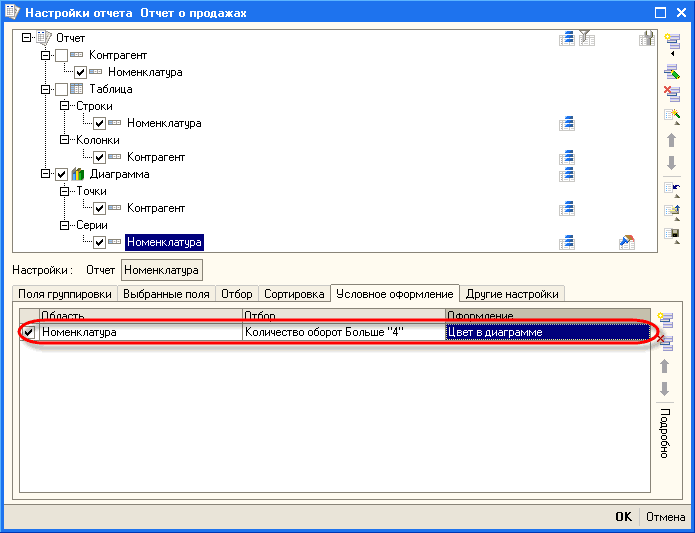Toggle the Диаграмма checkbox in the tree
This screenshot has height=533, width=695.
coord(62,174)
